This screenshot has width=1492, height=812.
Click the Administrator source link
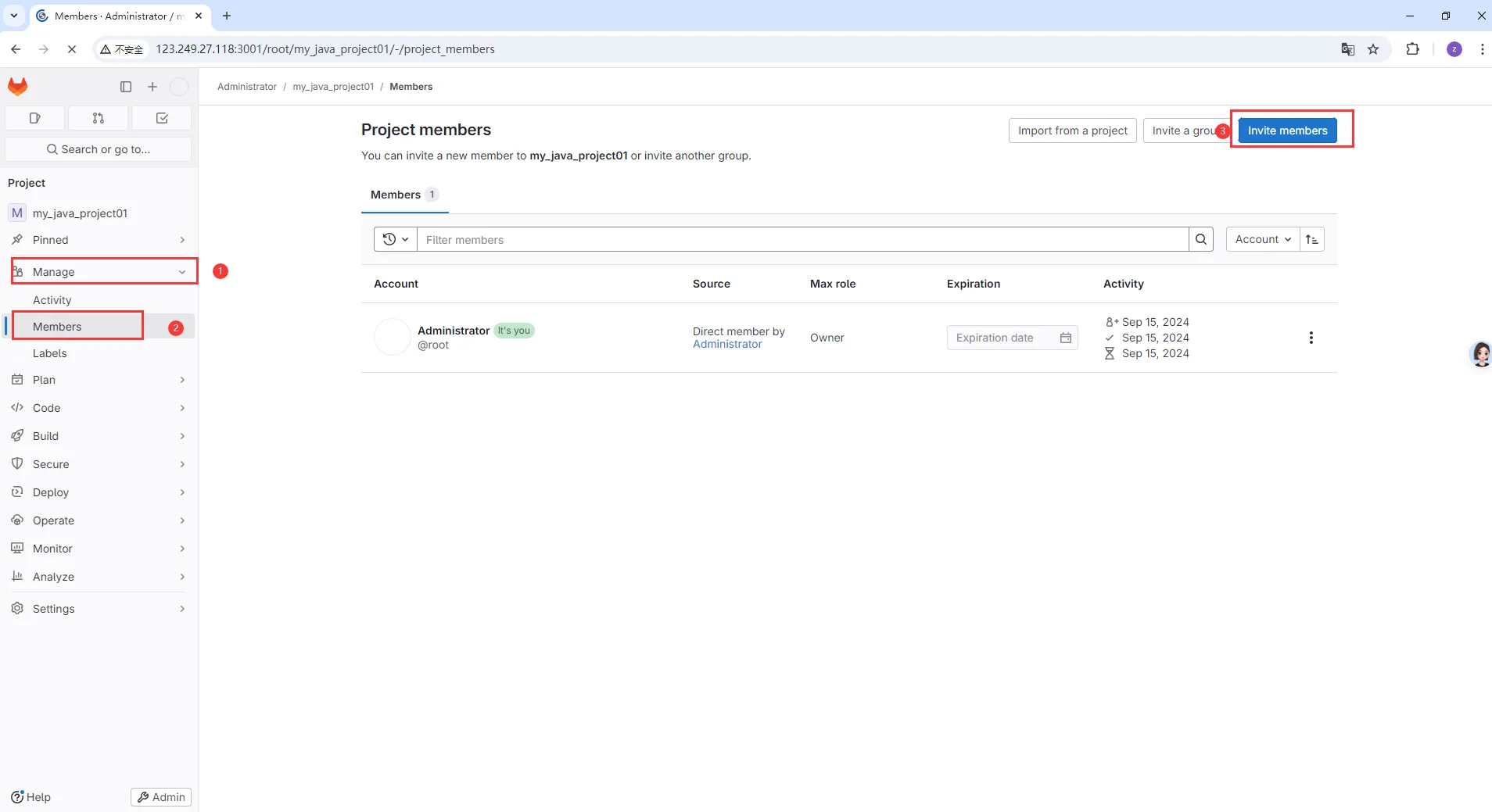(727, 344)
